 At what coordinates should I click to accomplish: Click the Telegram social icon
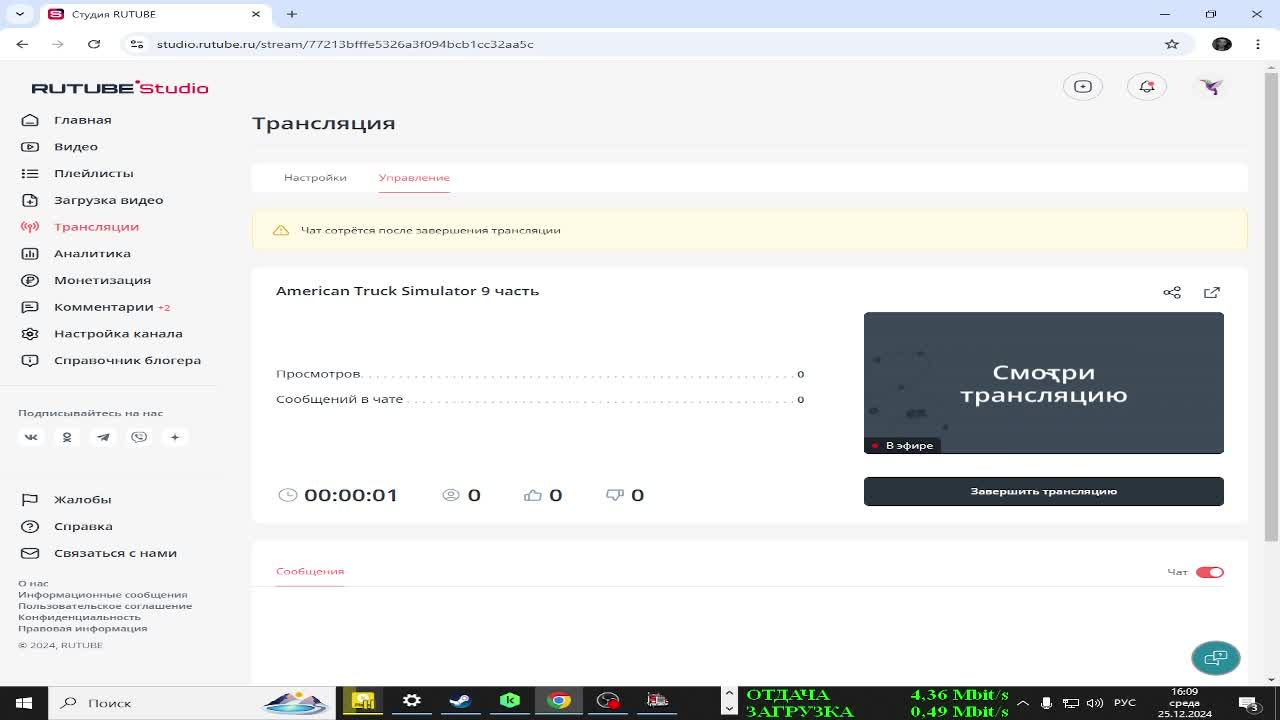tap(103, 437)
